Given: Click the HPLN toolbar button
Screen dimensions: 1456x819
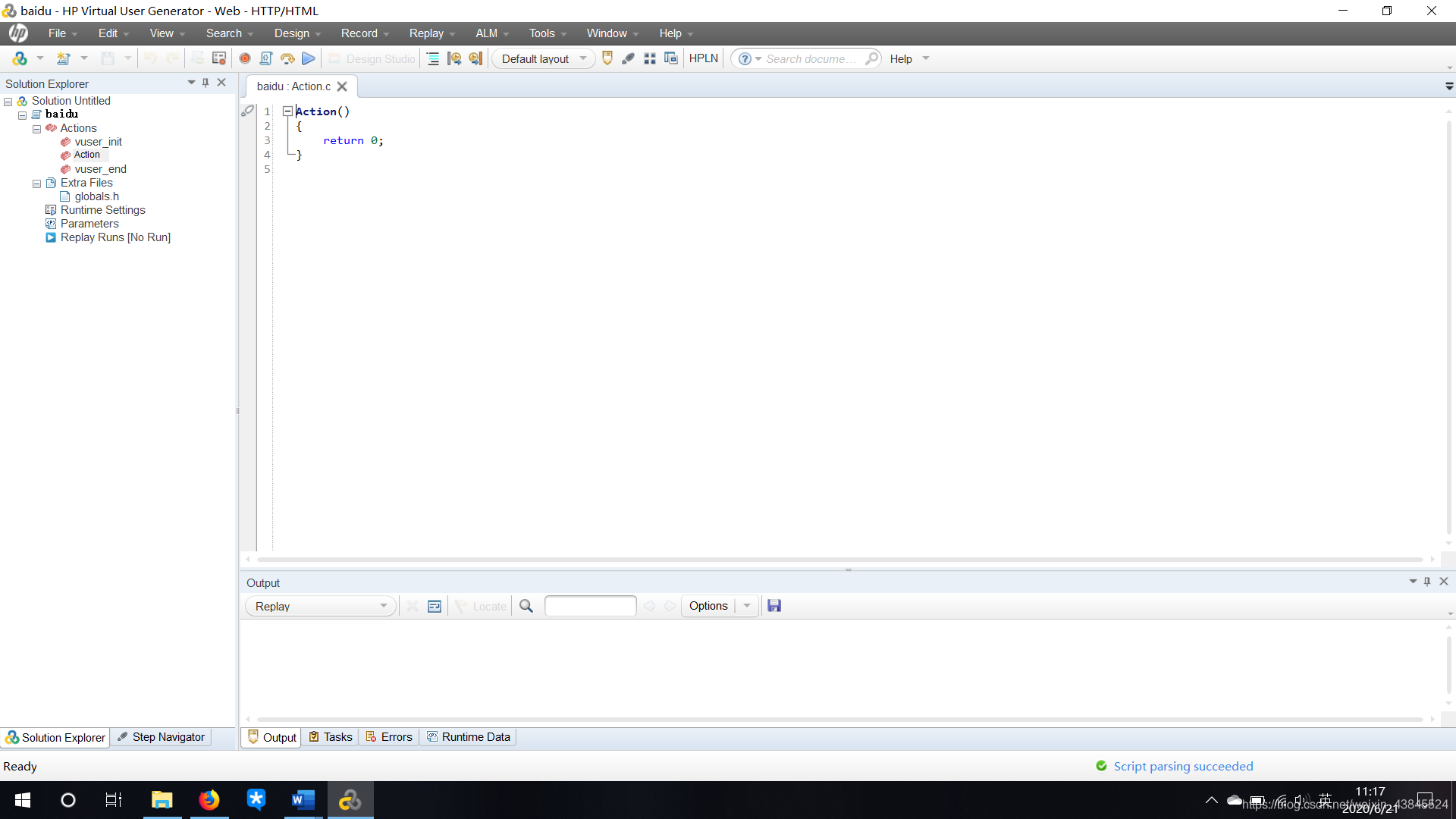Looking at the screenshot, I should (x=703, y=58).
